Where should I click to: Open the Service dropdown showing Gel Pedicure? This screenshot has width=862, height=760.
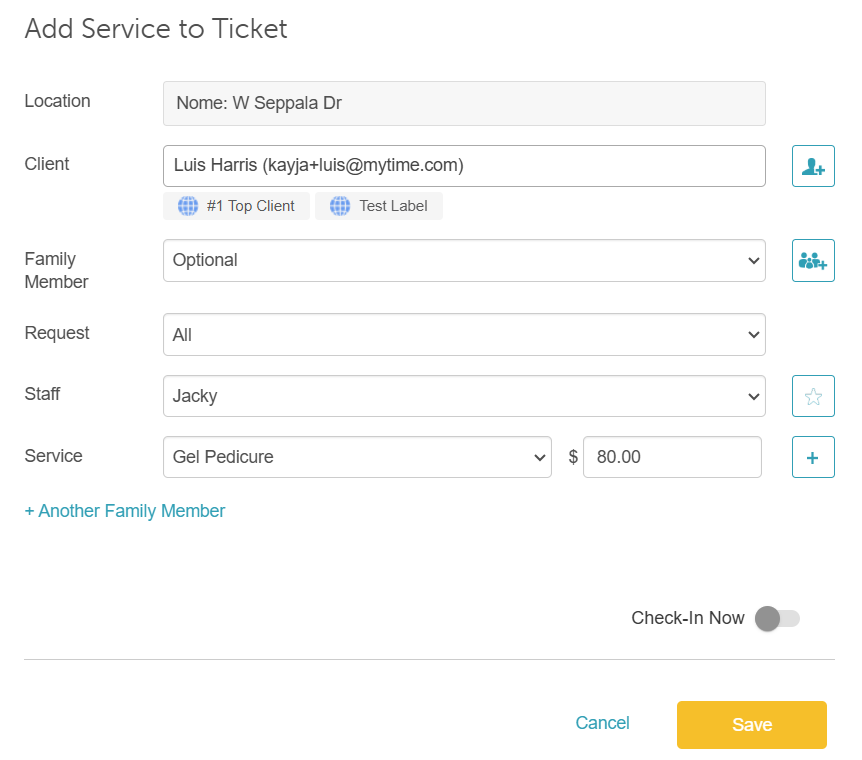pyautogui.click(x=357, y=457)
